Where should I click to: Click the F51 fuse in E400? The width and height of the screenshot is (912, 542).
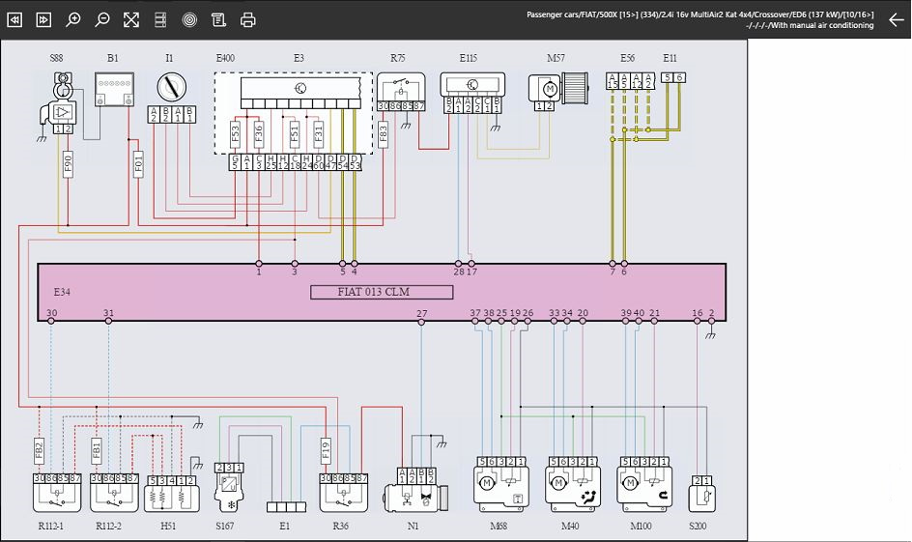coord(295,134)
